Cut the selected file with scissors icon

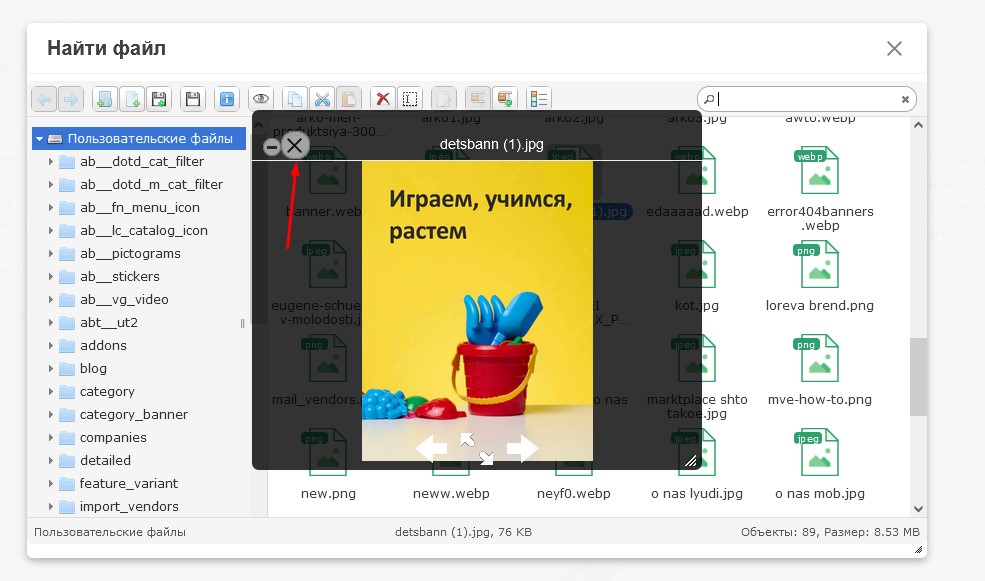[x=322, y=99]
